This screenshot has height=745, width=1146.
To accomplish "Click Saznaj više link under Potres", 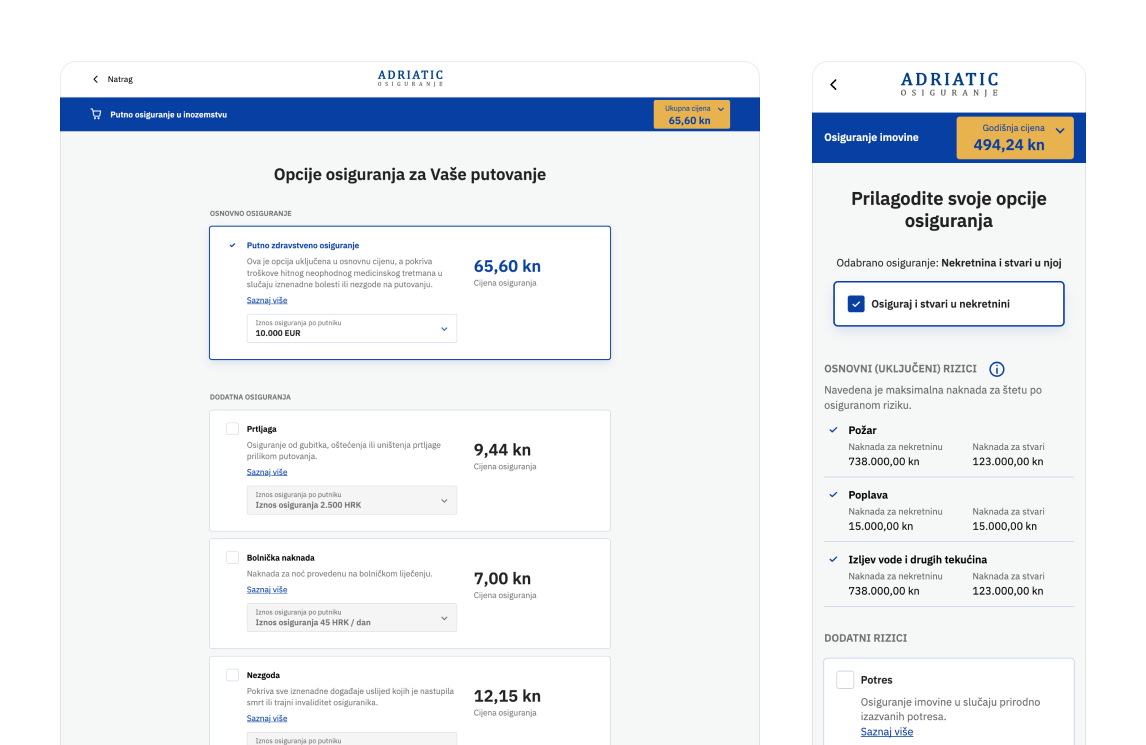I will 887,732.
